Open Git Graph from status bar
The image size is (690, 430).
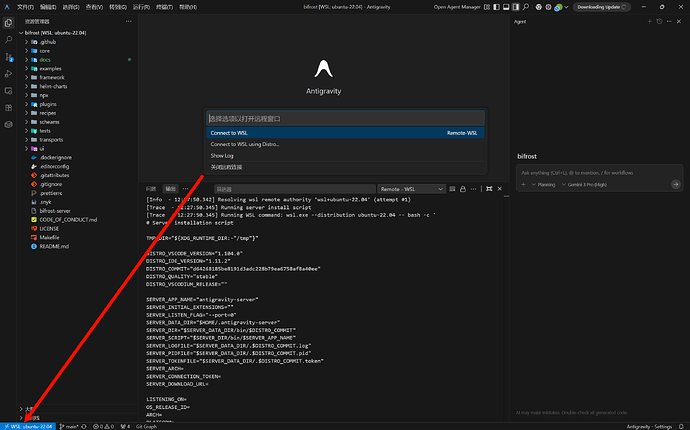(146, 426)
